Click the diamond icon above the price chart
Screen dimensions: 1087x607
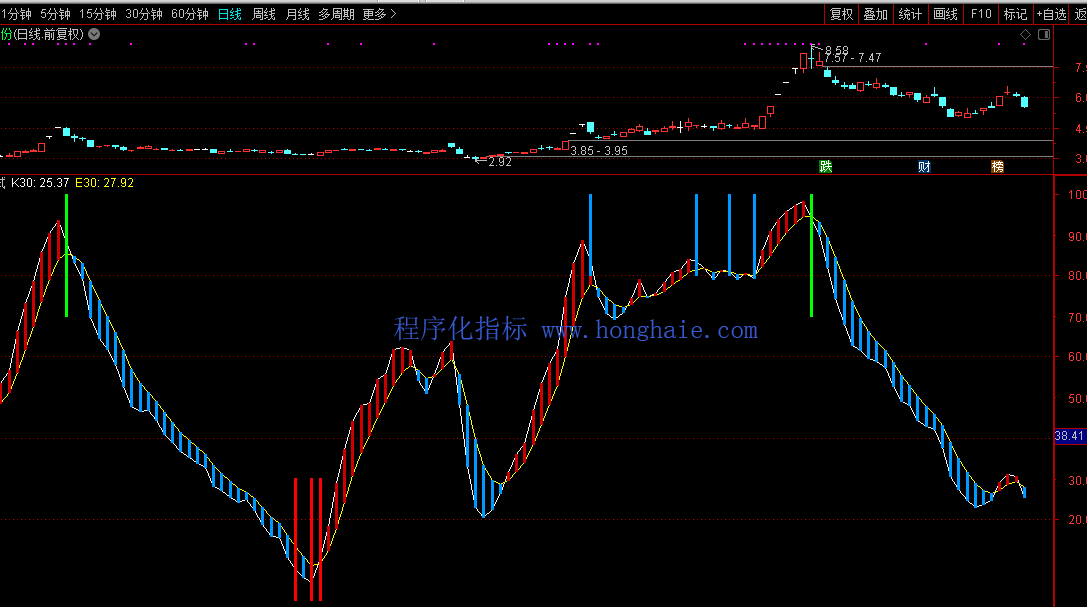1025,35
